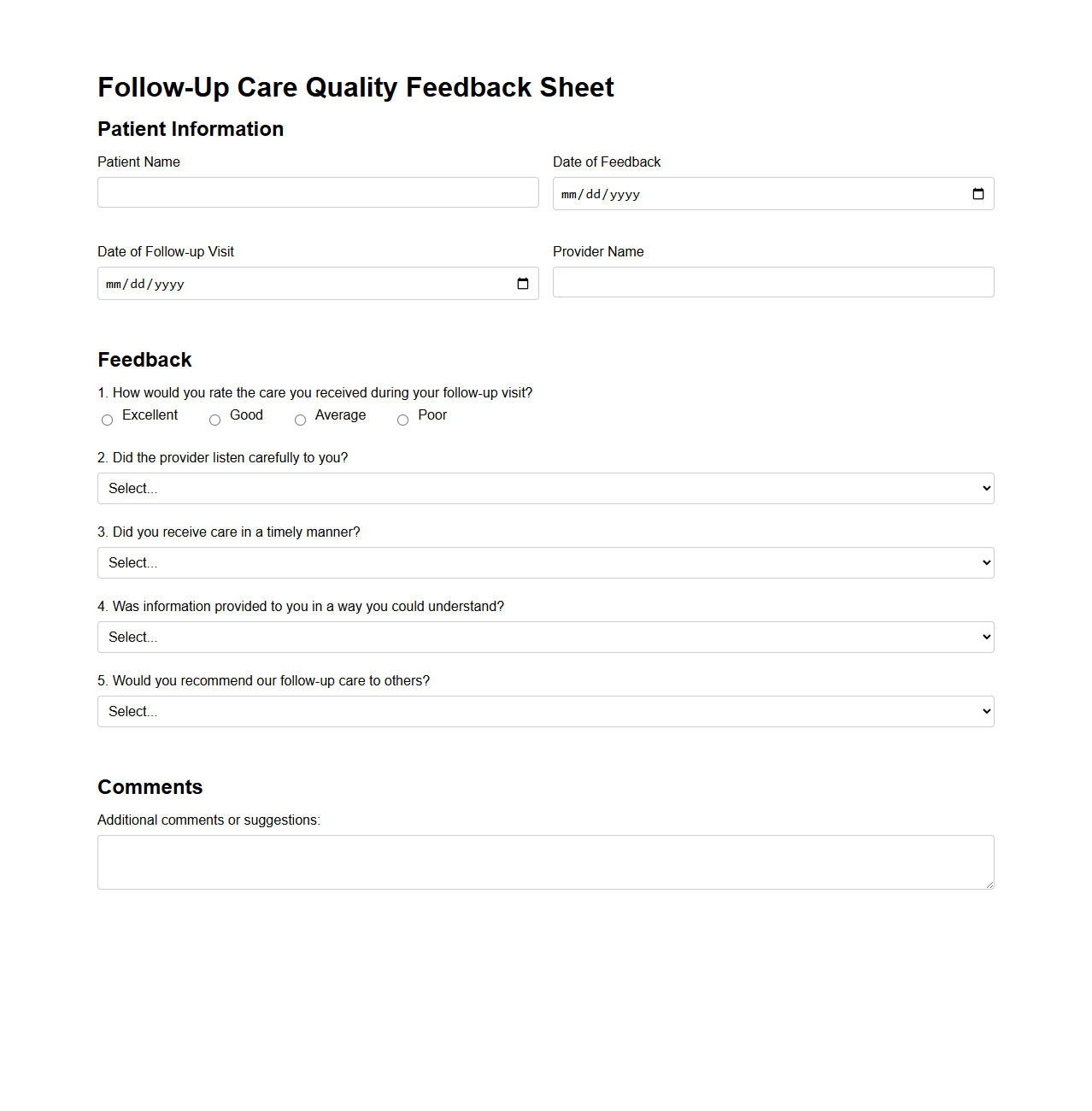Click the Patient Name input field
The height and width of the screenshot is (1111, 1092).
318,192
